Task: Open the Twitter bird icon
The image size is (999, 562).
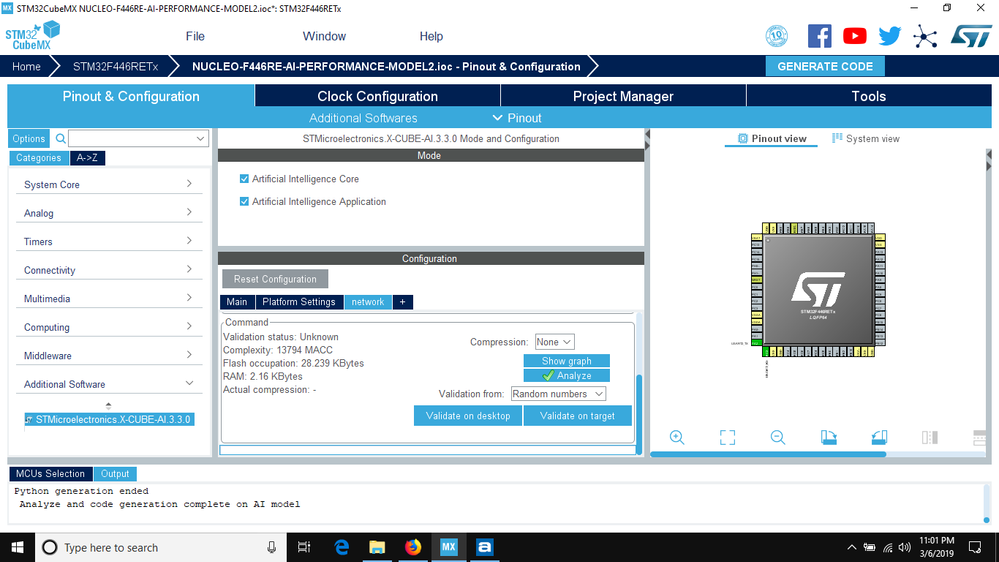Action: tap(889, 36)
